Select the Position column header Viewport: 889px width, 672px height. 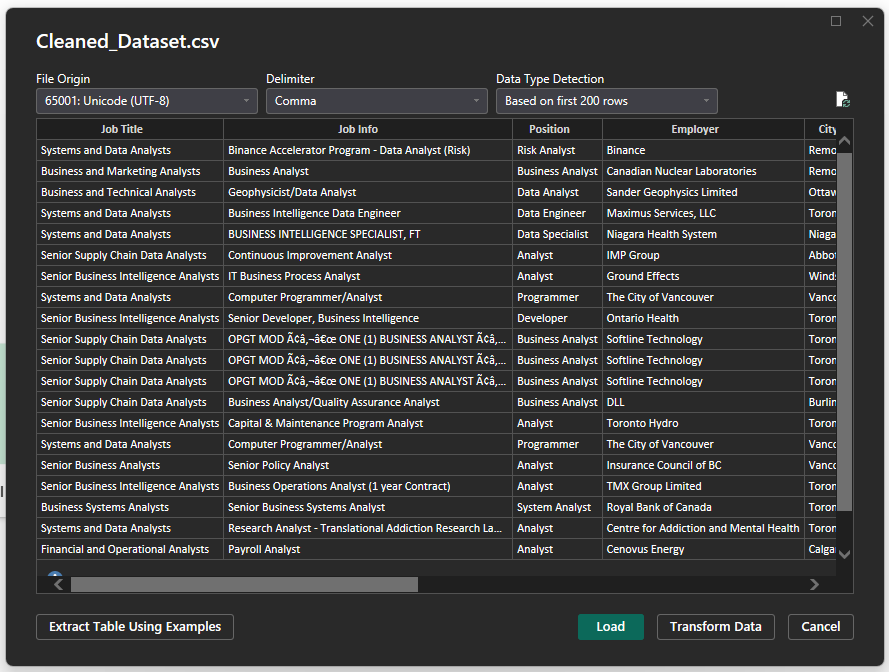(557, 129)
